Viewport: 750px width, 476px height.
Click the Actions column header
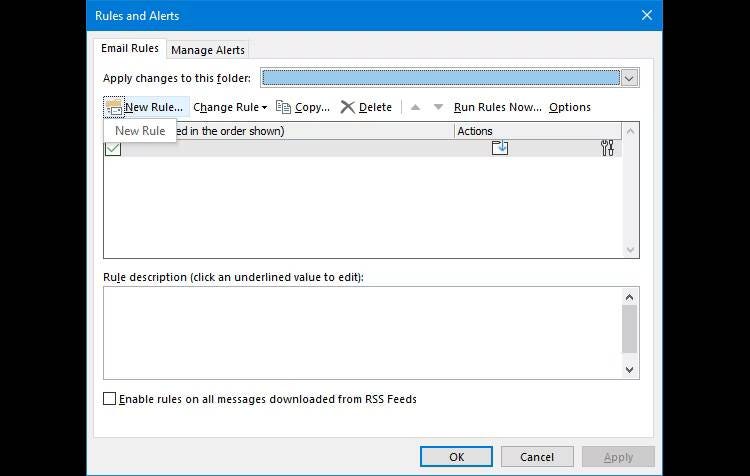point(538,131)
